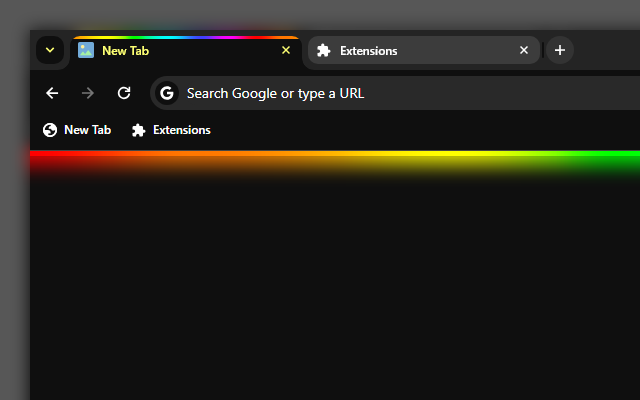
Task: Focus the Search Google or type a URL box
Action: click(395, 93)
